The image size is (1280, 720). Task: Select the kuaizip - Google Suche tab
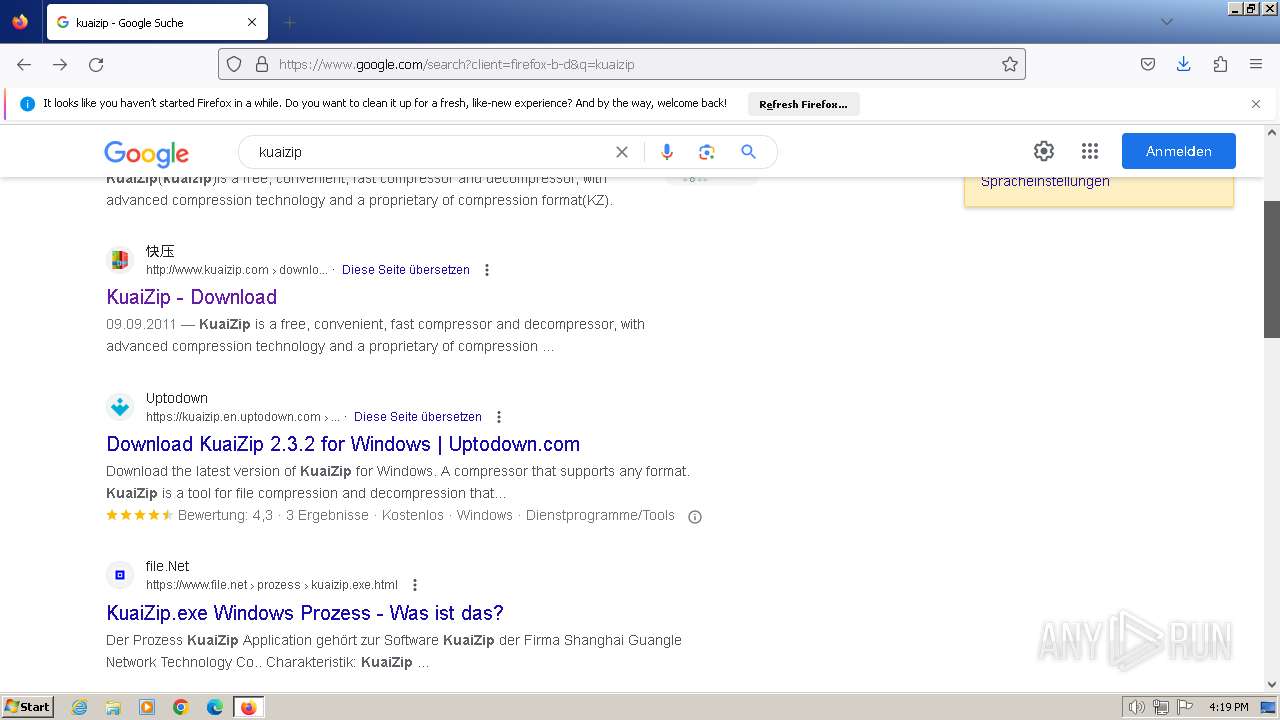pos(157,22)
